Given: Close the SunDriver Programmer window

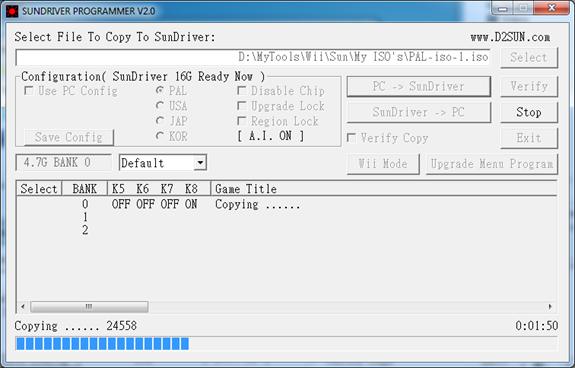Looking at the screenshot, I should click(x=552, y=8).
